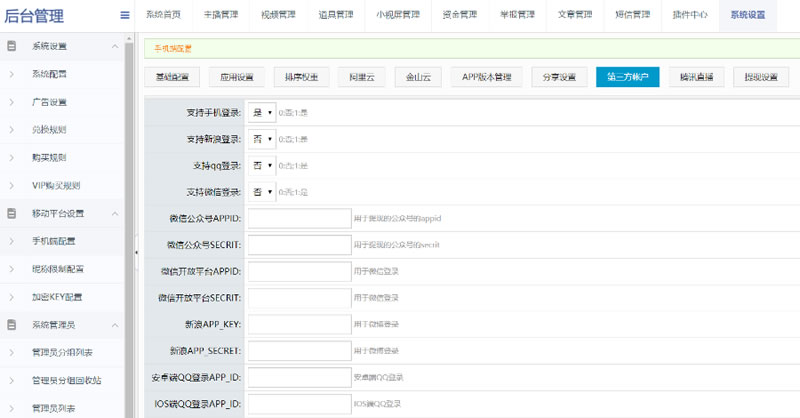Collapse the 移动平台设置 section using its caret

coord(115,213)
